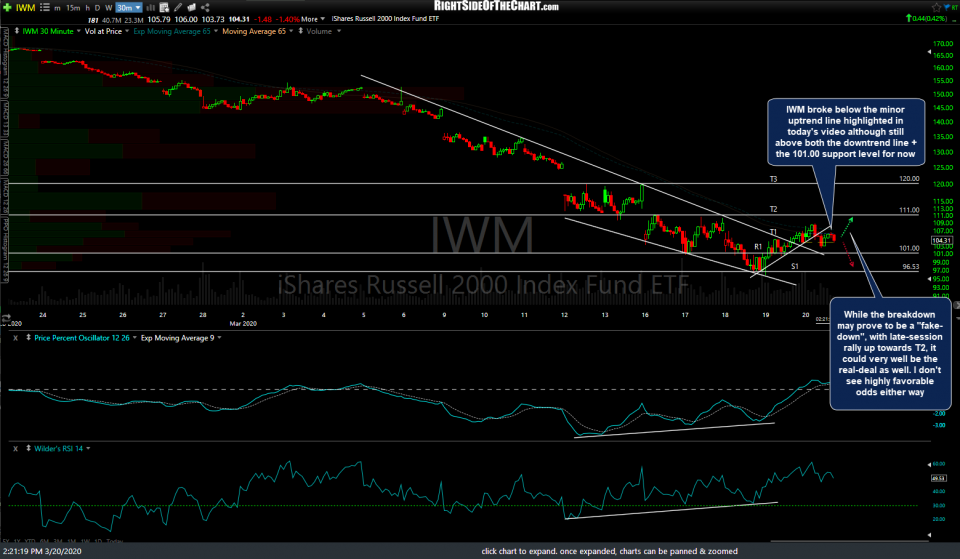960x559 pixels.
Task: Click the swap arrows icon left of date axis
Action: pyautogui.click(x=6, y=318)
